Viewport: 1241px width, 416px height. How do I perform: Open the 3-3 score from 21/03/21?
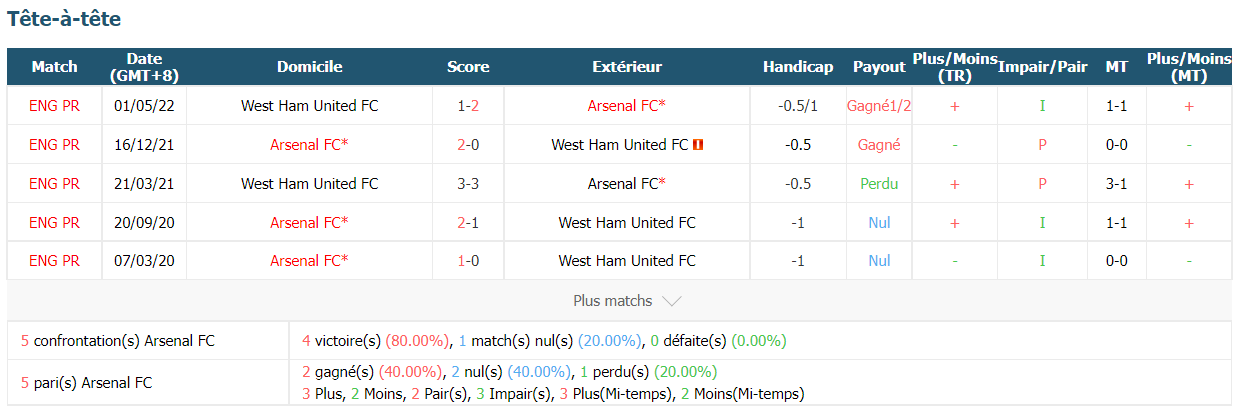coord(468,183)
